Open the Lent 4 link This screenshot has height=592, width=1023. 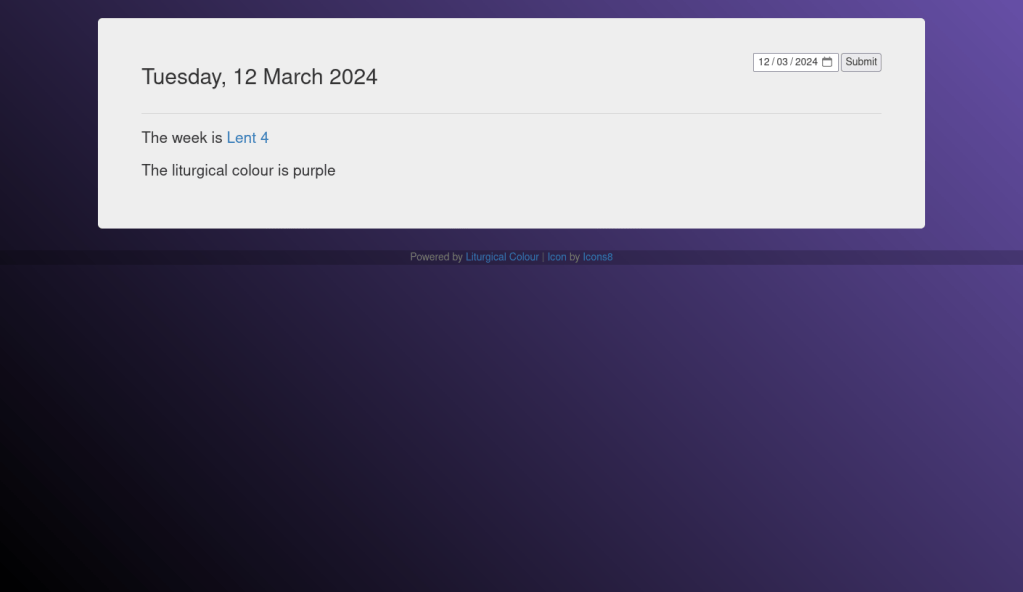[247, 138]
